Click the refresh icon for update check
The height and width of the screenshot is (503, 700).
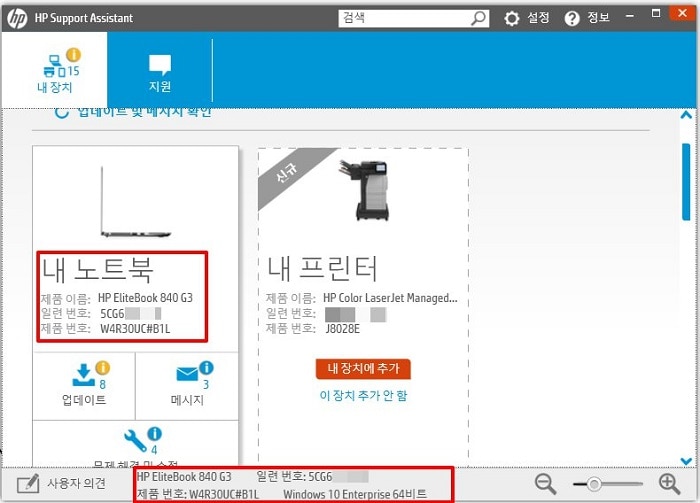(x=61, y=112)
